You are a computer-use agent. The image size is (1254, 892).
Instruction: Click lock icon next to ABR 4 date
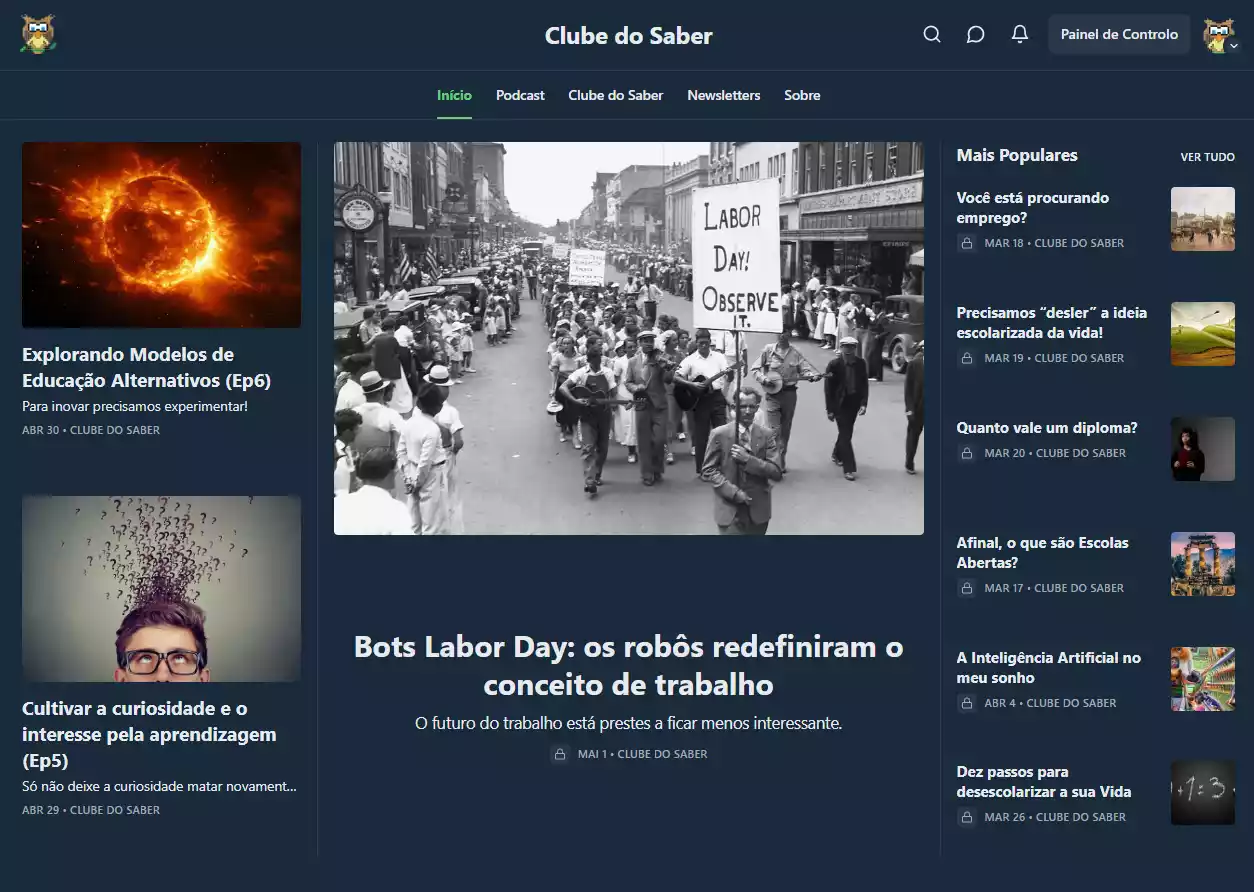[x=966, y=703]
